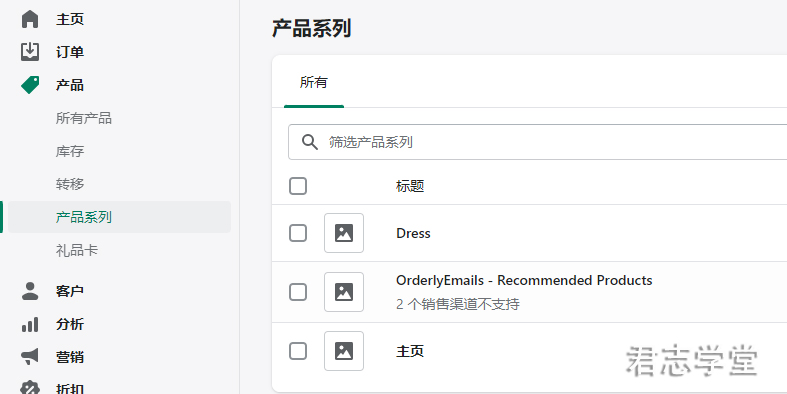Click the Marketing megaphone icon
This screenshot has width=787, height=394.
click(x=30, y=357)
